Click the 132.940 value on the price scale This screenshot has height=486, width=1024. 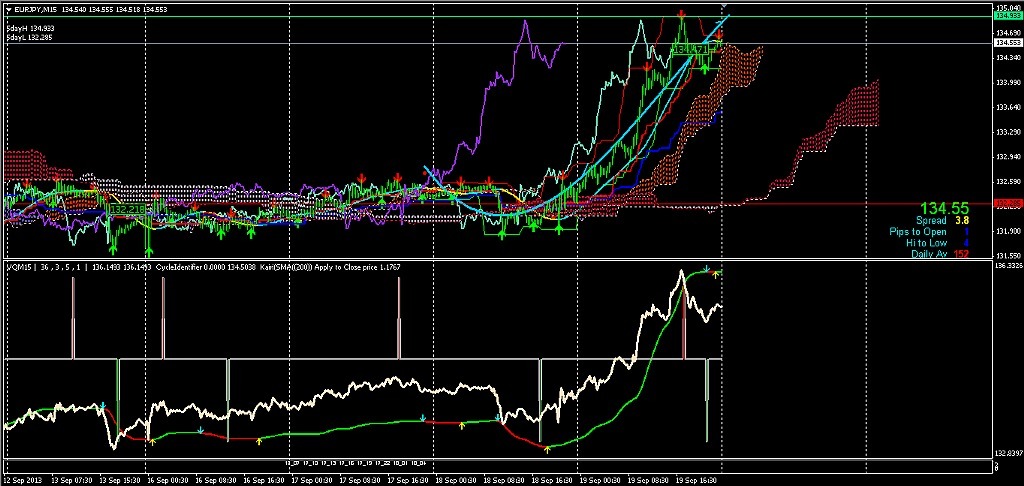[x=1009, y=157]
